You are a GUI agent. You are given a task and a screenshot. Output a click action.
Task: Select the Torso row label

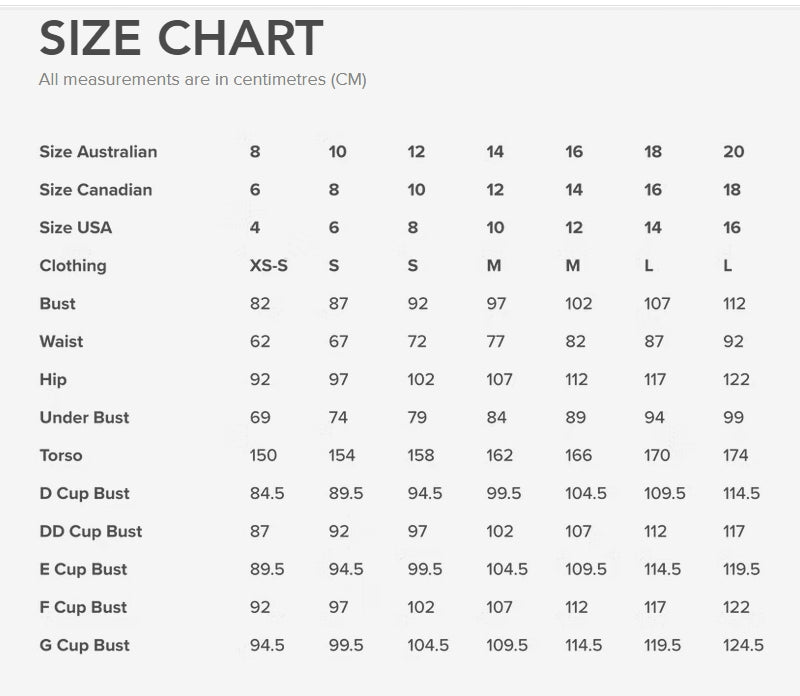[60, 456]
